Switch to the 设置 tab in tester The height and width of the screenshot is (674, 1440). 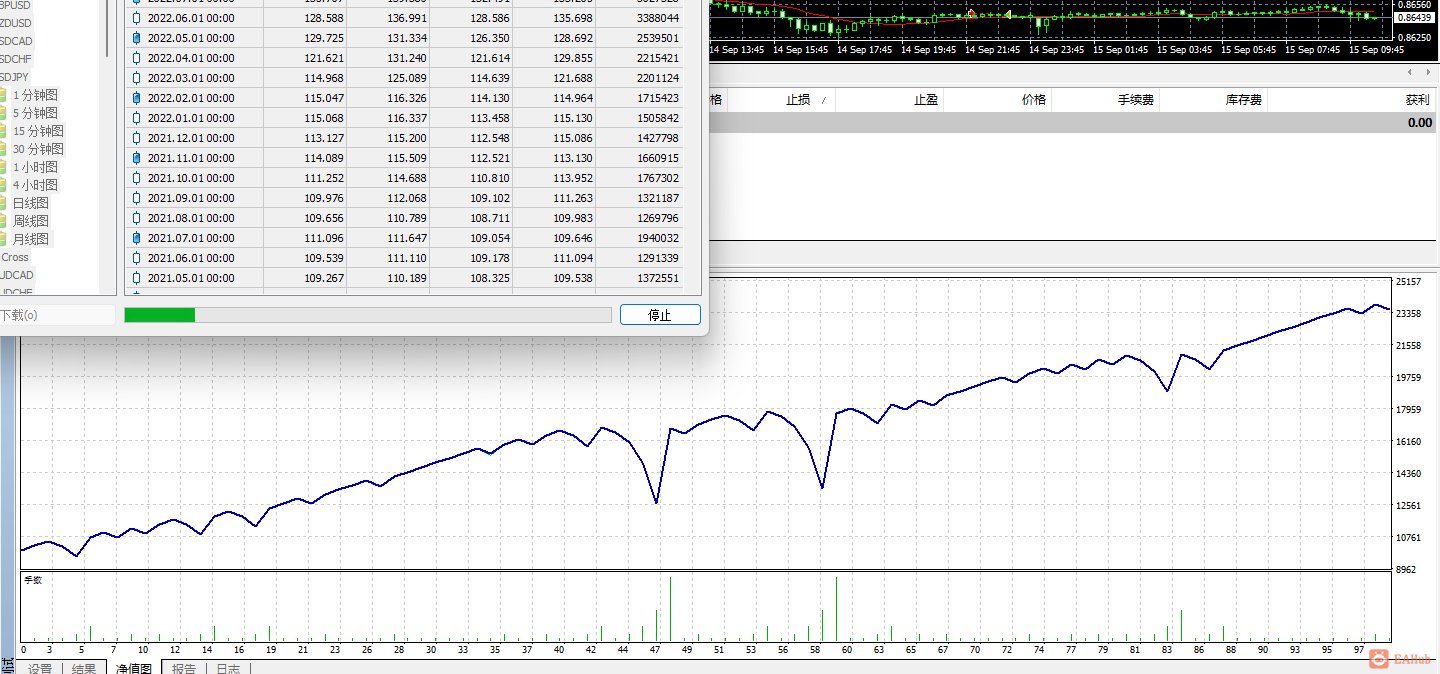tap(40, 668)
